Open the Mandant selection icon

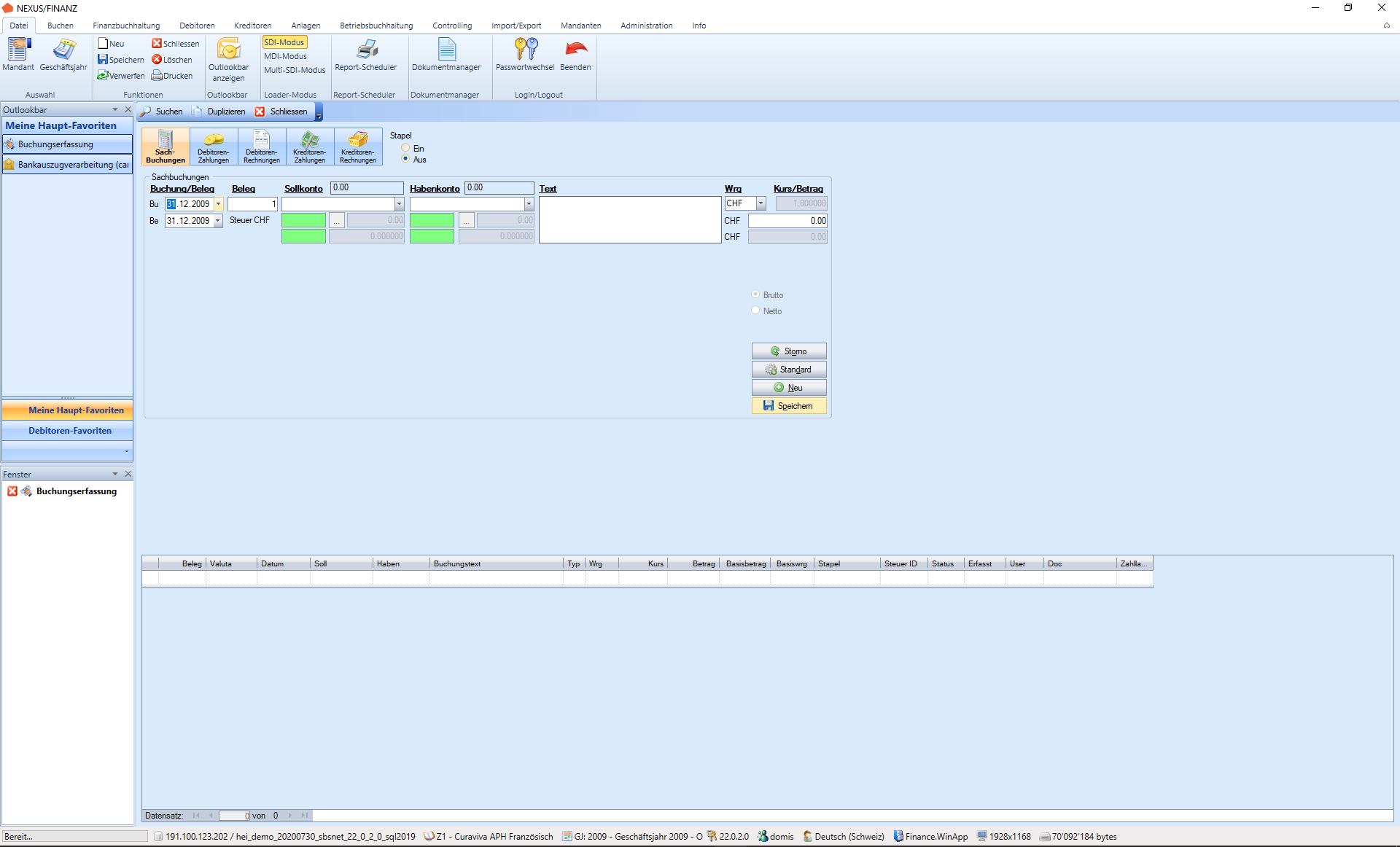[18, 54]
